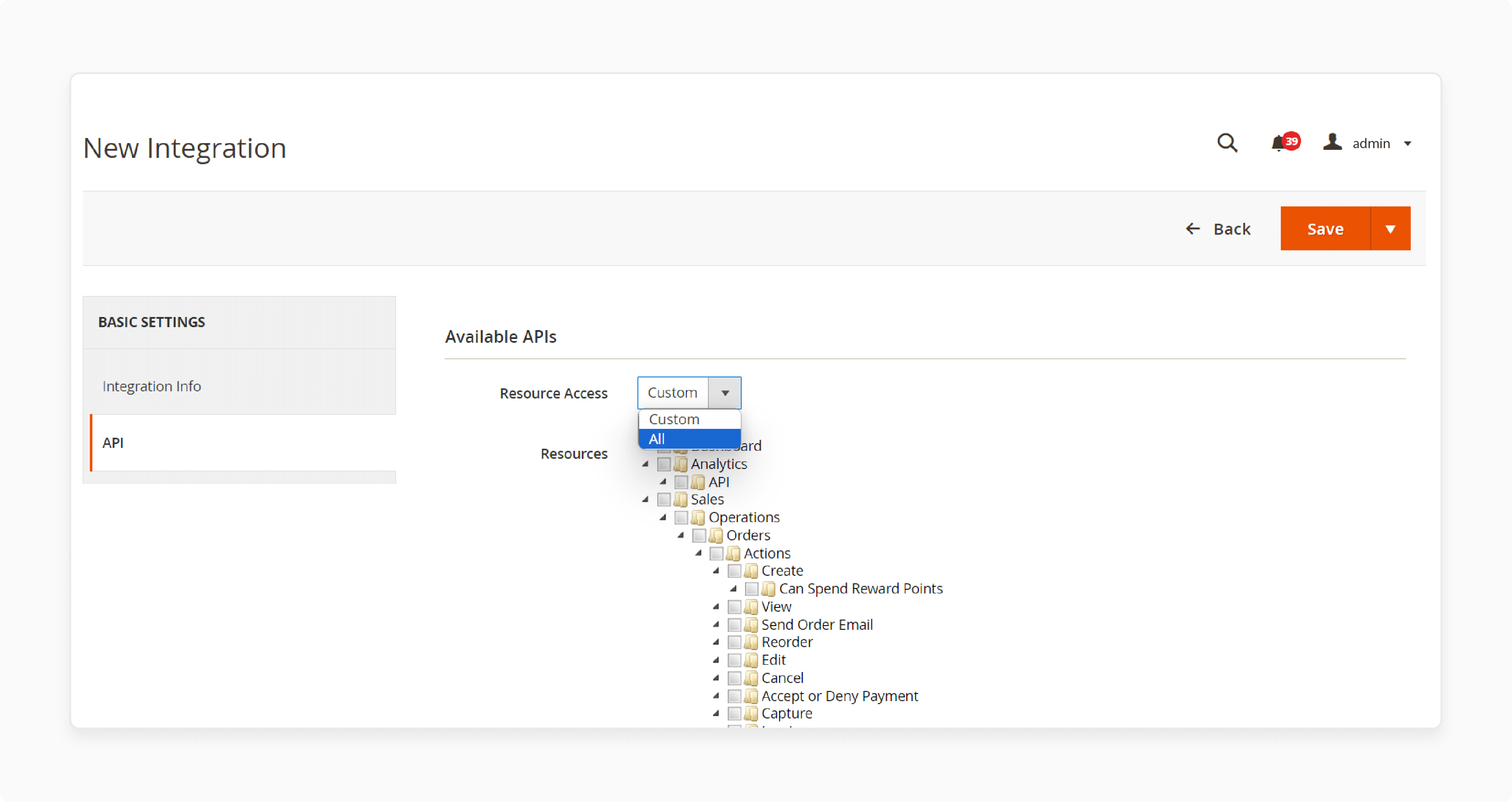
Task: Collapse the Orders tree node arrow
Action: (681, 536)
